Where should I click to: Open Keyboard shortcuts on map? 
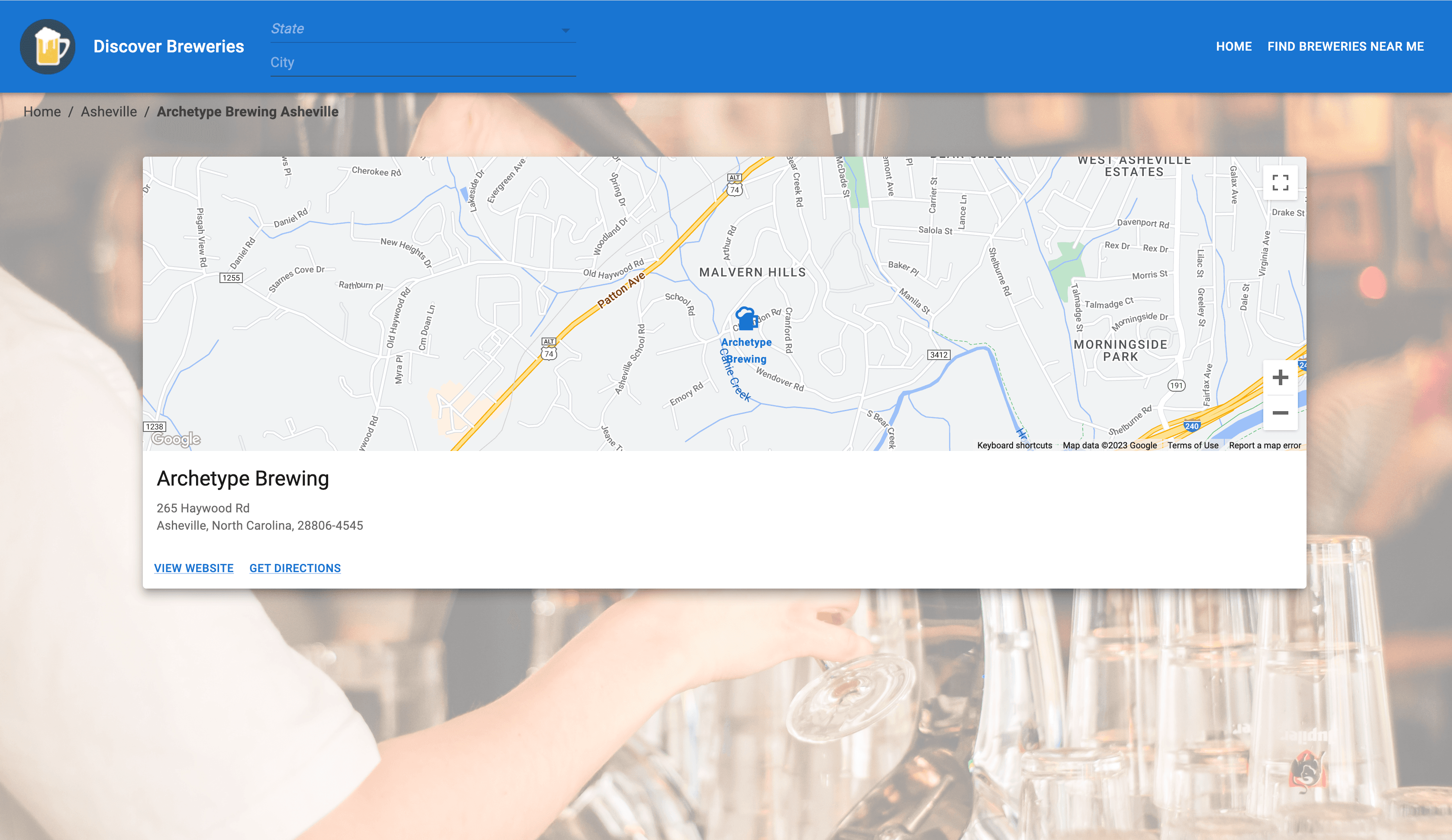1014,445
